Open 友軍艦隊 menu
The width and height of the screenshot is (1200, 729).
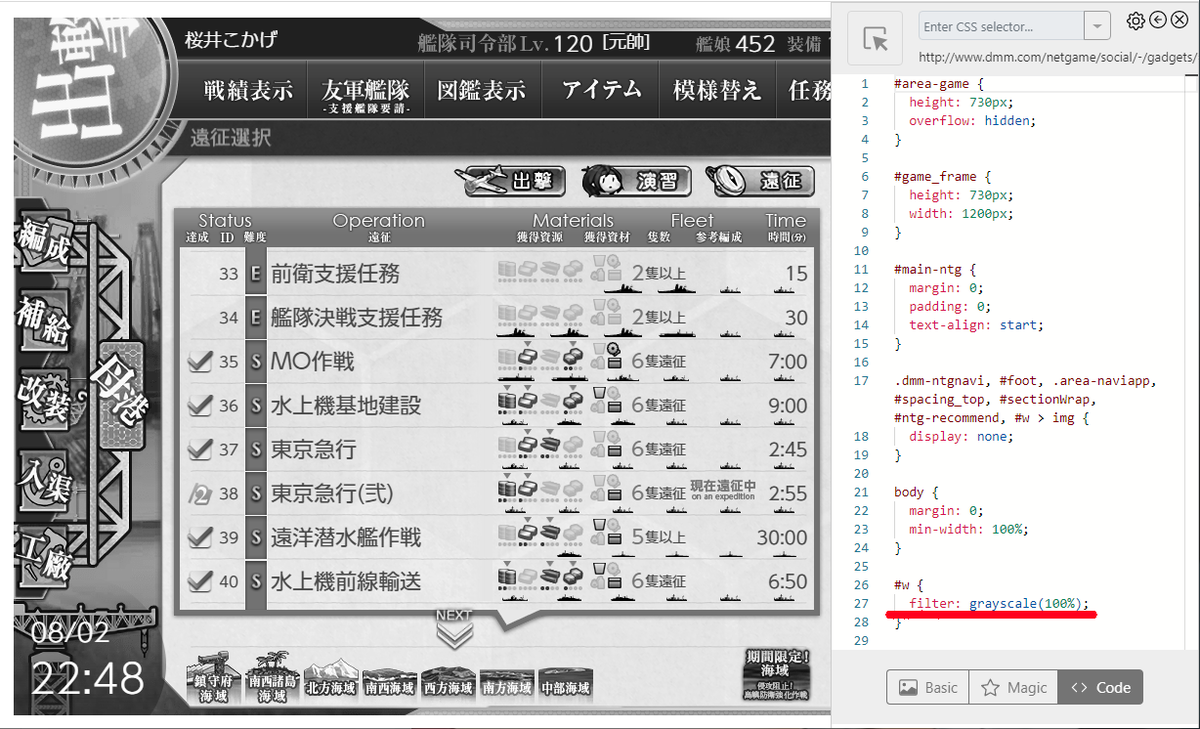(365, 91)
